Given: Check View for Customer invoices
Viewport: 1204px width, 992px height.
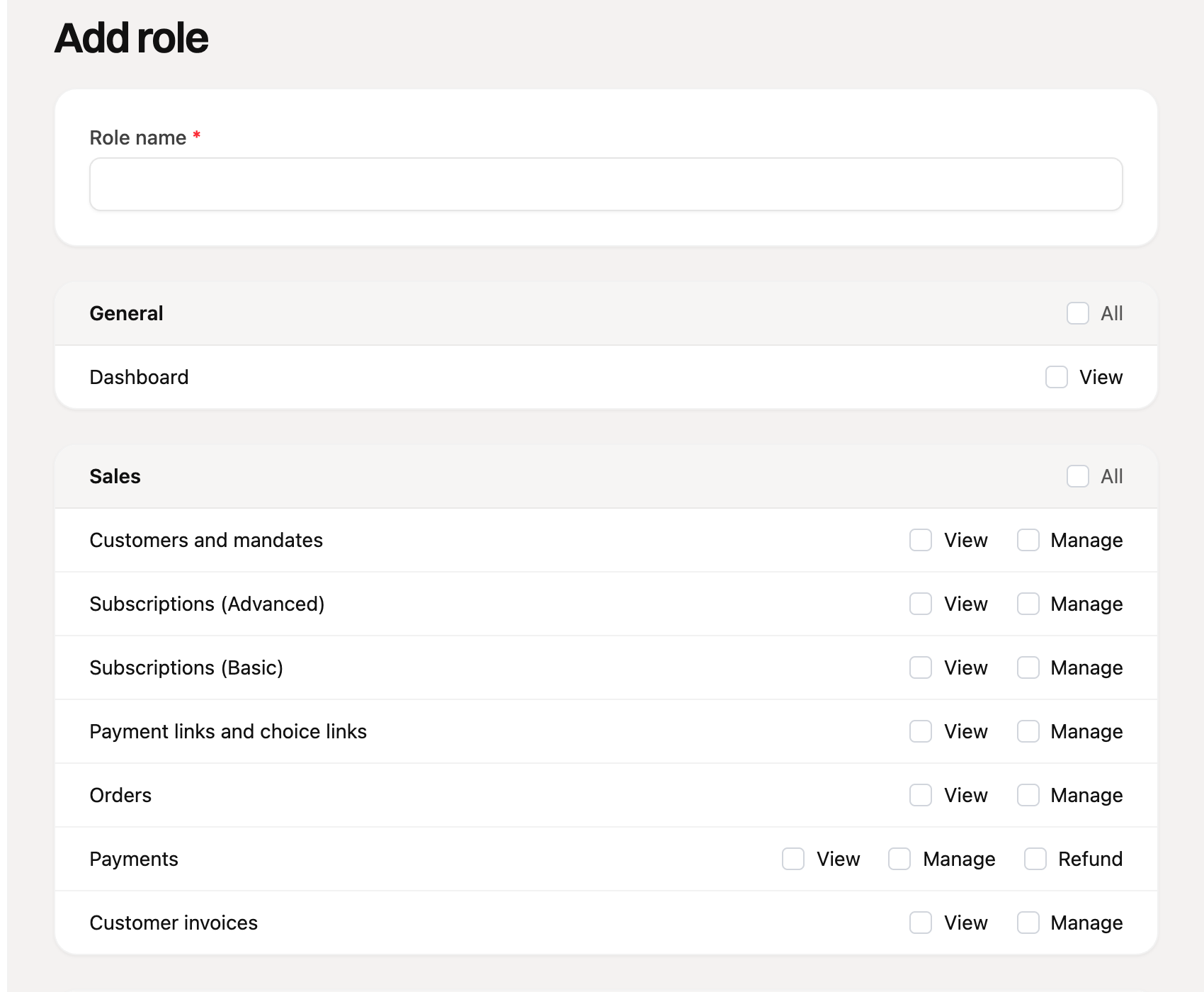Looking at the screenshot, I should pos(921,923).
